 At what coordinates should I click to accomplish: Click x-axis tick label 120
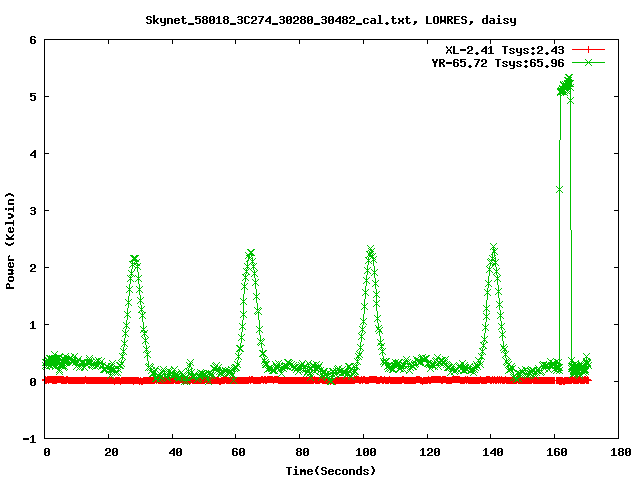(429, 452)
